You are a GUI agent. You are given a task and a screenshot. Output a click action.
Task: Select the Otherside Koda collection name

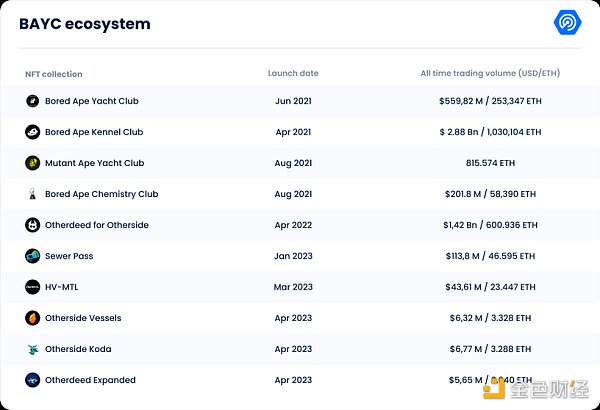click(x=78, y=349)
